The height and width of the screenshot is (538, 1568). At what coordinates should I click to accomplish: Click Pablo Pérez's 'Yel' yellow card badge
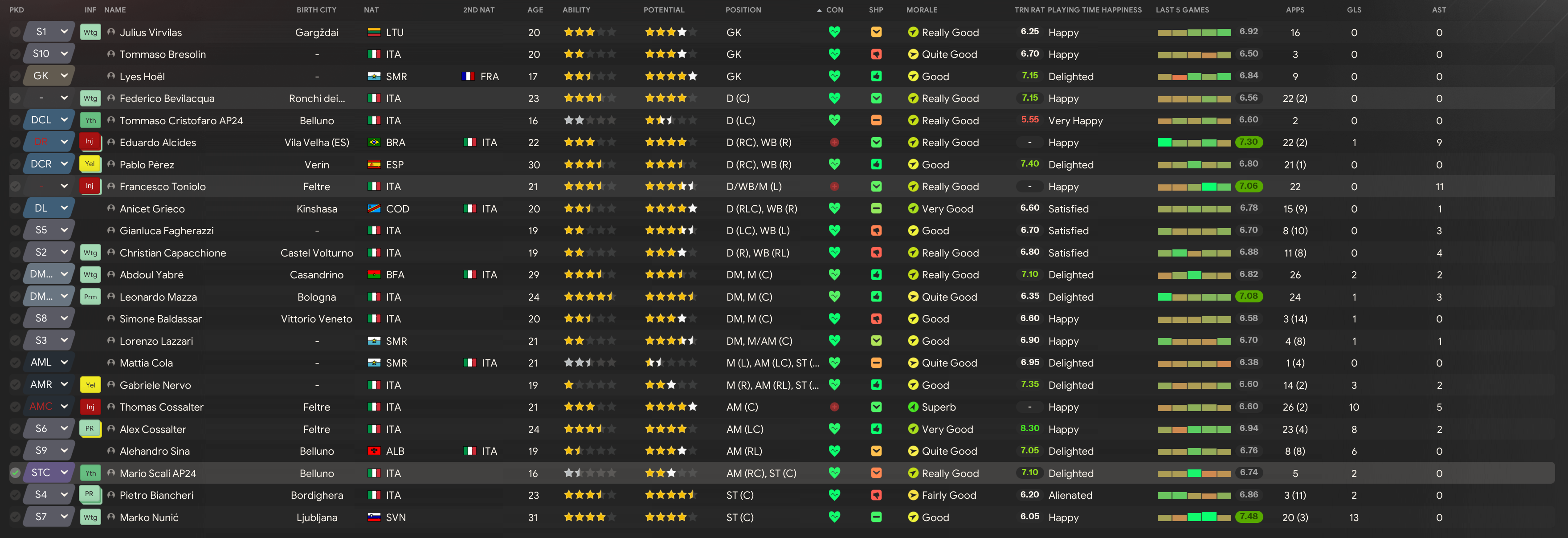[x=90, y=164]
